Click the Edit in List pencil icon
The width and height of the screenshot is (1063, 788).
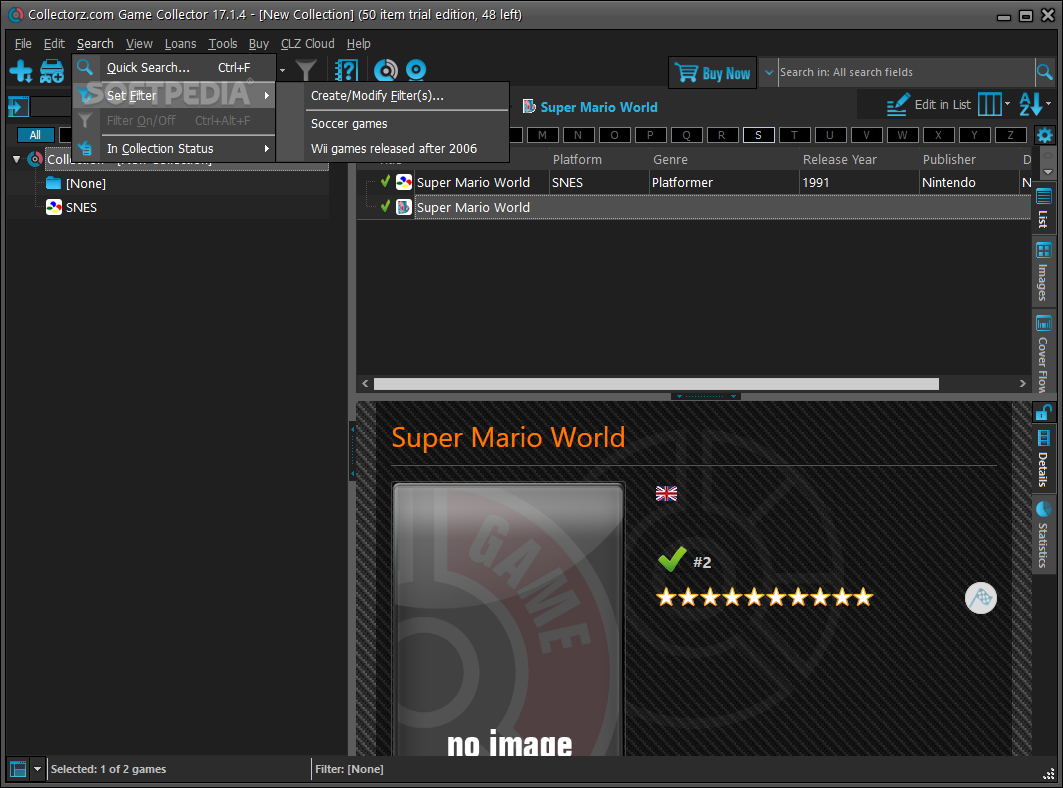pos(898,105)
